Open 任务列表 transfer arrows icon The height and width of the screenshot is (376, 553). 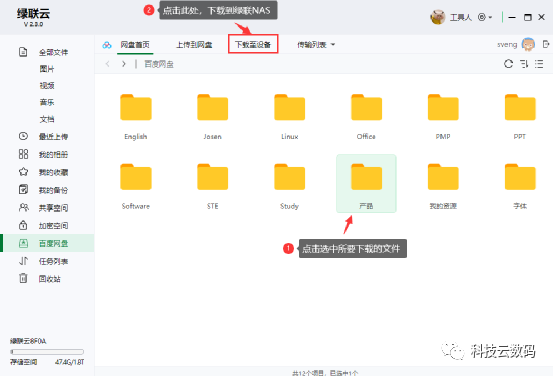click(x=23, y=261)
